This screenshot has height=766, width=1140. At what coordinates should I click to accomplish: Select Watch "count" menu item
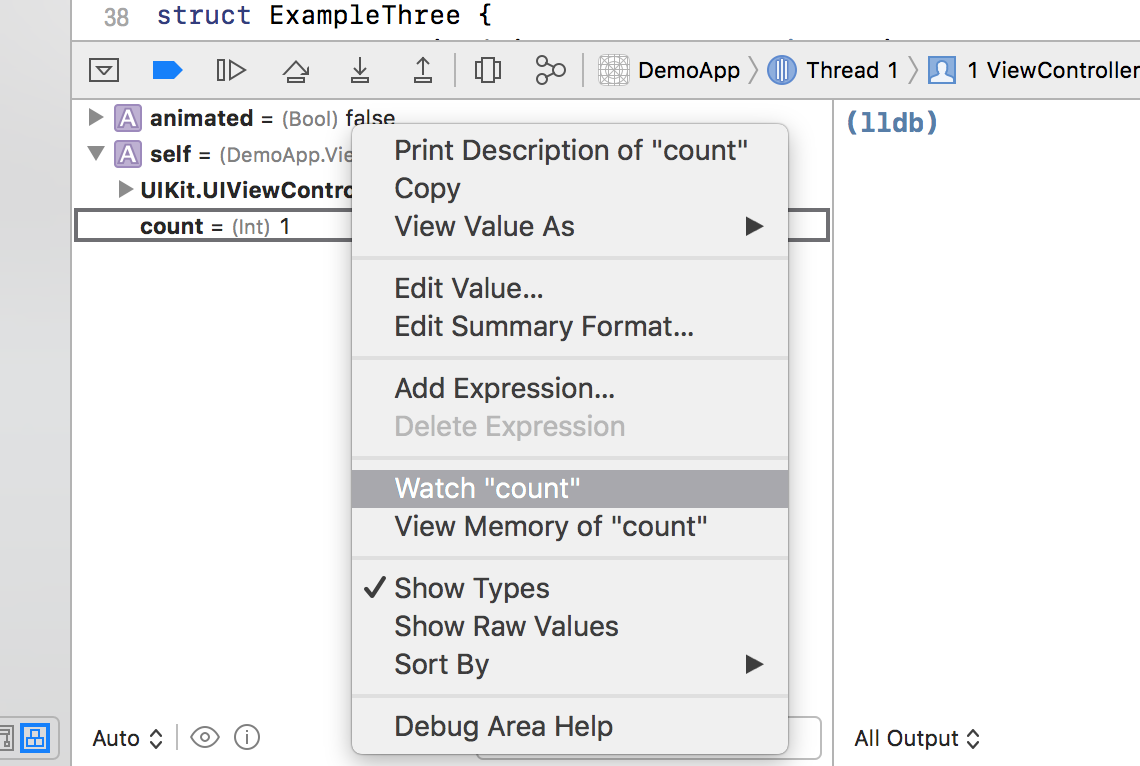pos(487,488)
